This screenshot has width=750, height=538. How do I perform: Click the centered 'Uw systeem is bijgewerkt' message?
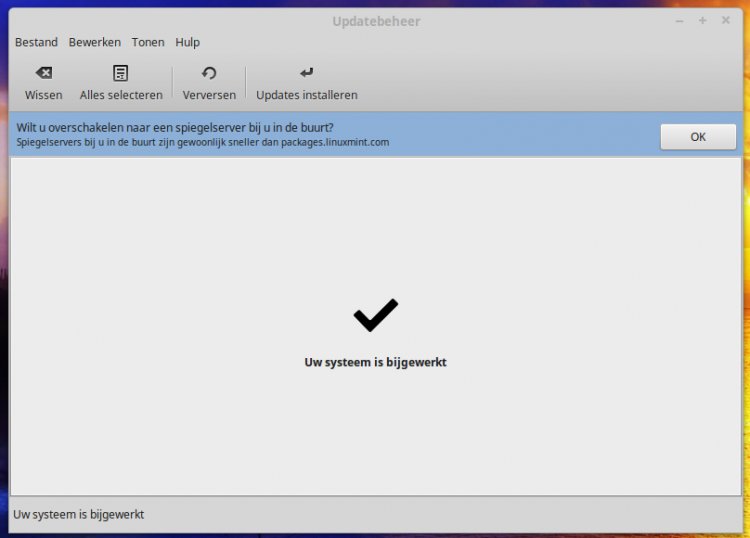click(375, 362)
